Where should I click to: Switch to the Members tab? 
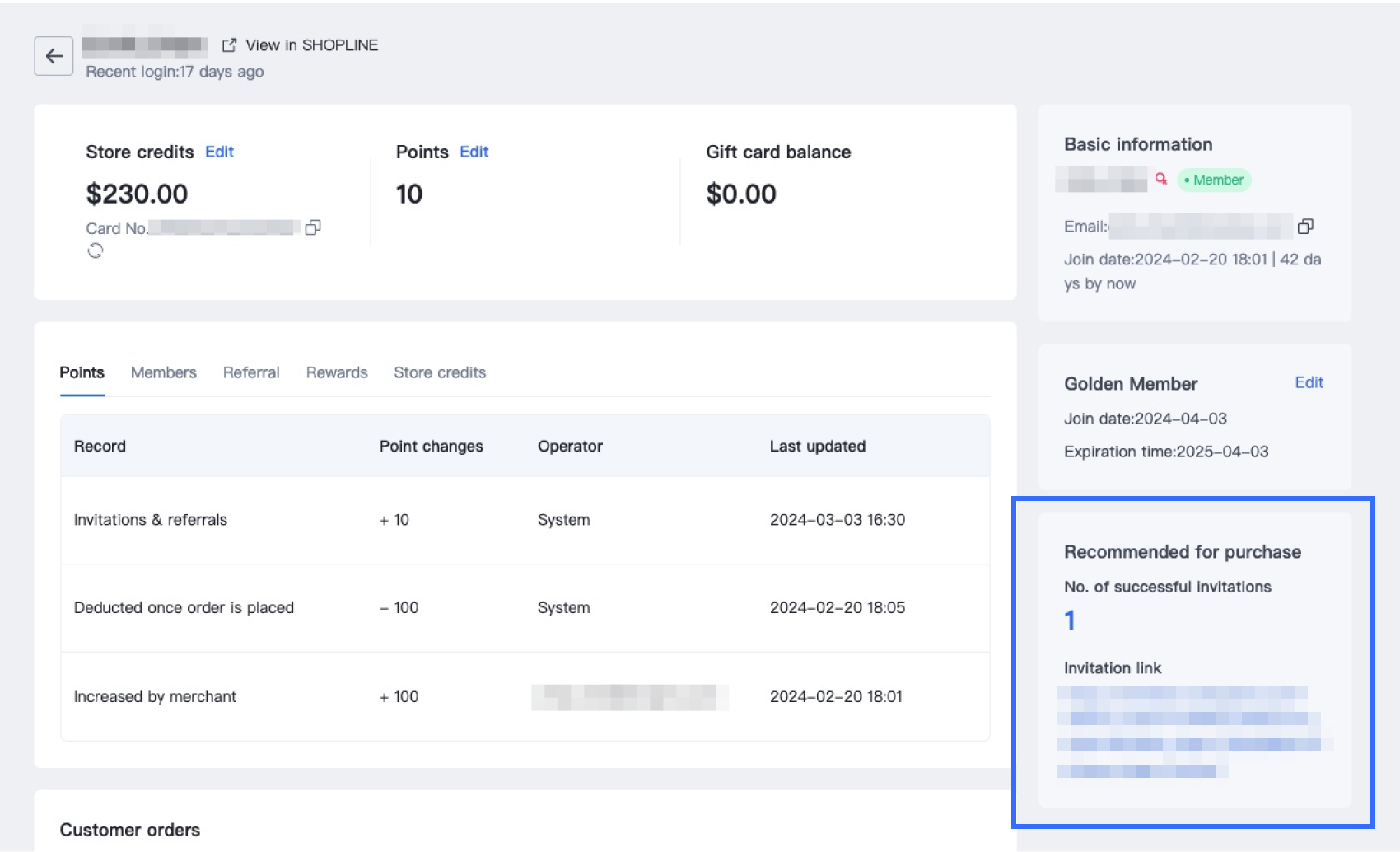coord(163,372)
